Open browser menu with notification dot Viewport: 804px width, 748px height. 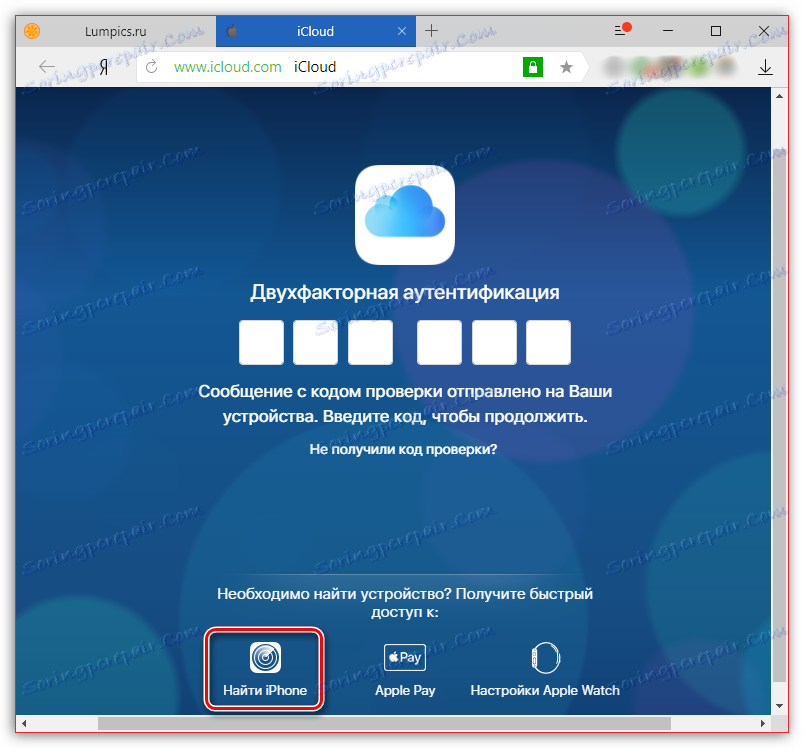(622, 30)
